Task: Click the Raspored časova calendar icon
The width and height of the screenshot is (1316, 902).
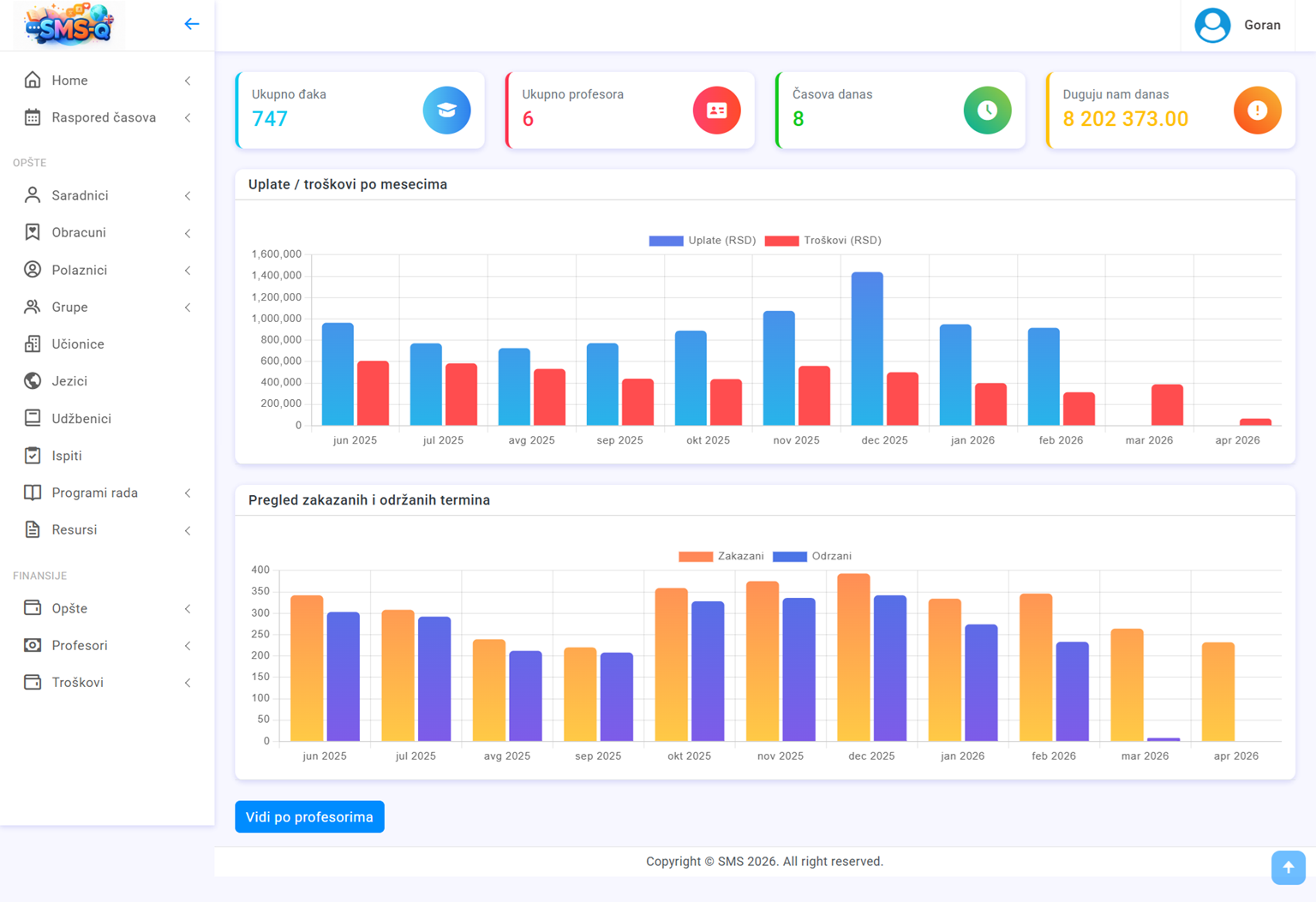Action: pos(33,117)
